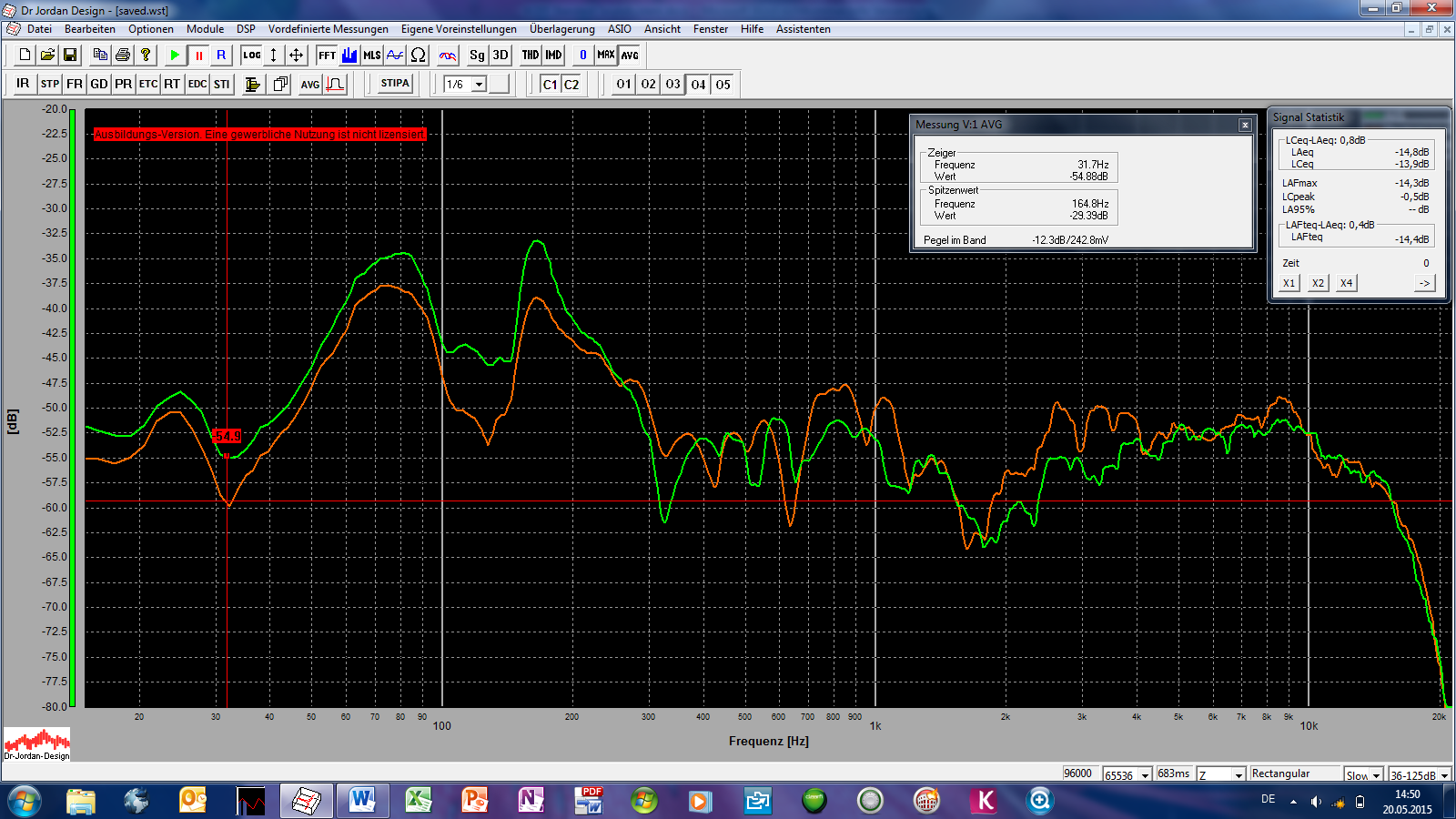Click the Omega impedance icon

(x=418, y=56)
